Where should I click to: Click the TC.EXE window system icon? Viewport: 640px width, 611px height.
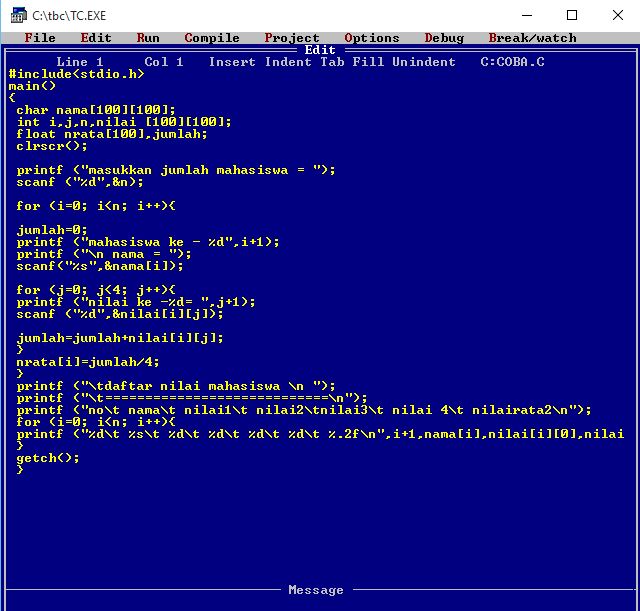click(x=18, y=16)
